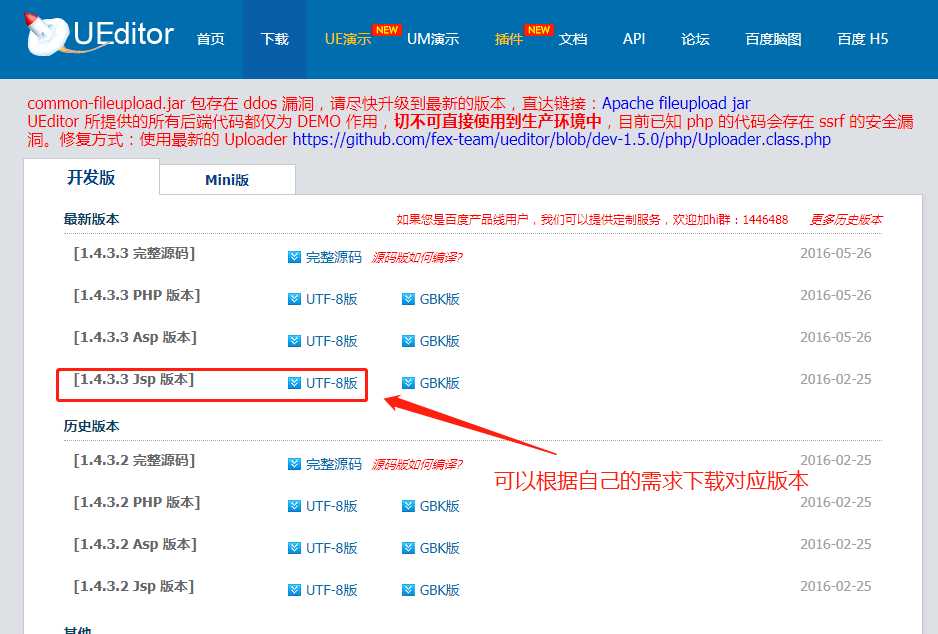
Task: Click download icon for 1.4.3.2 PHP UTF-8版
Action: coord(294,506)
